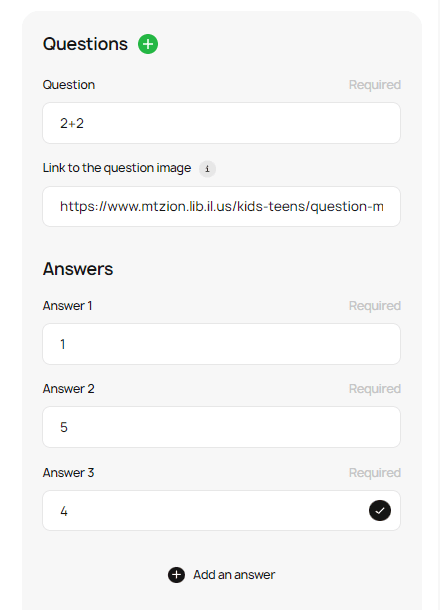The width and height of the screenshot is (440, 610).
Task: Add a new question with green plus icon
Action: point(148,44)
